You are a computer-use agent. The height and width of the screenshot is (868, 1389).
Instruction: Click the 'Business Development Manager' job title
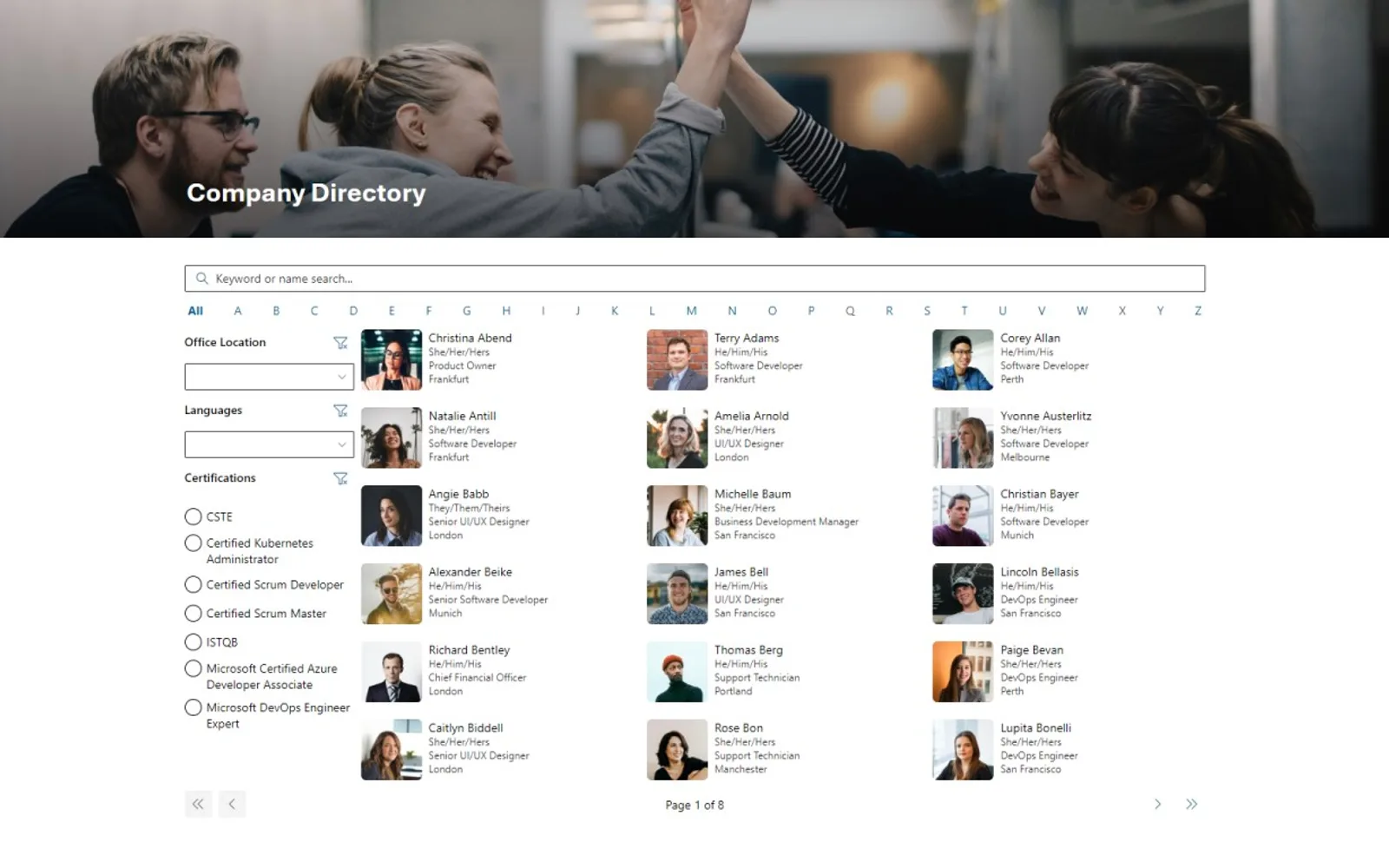[787, 522]
